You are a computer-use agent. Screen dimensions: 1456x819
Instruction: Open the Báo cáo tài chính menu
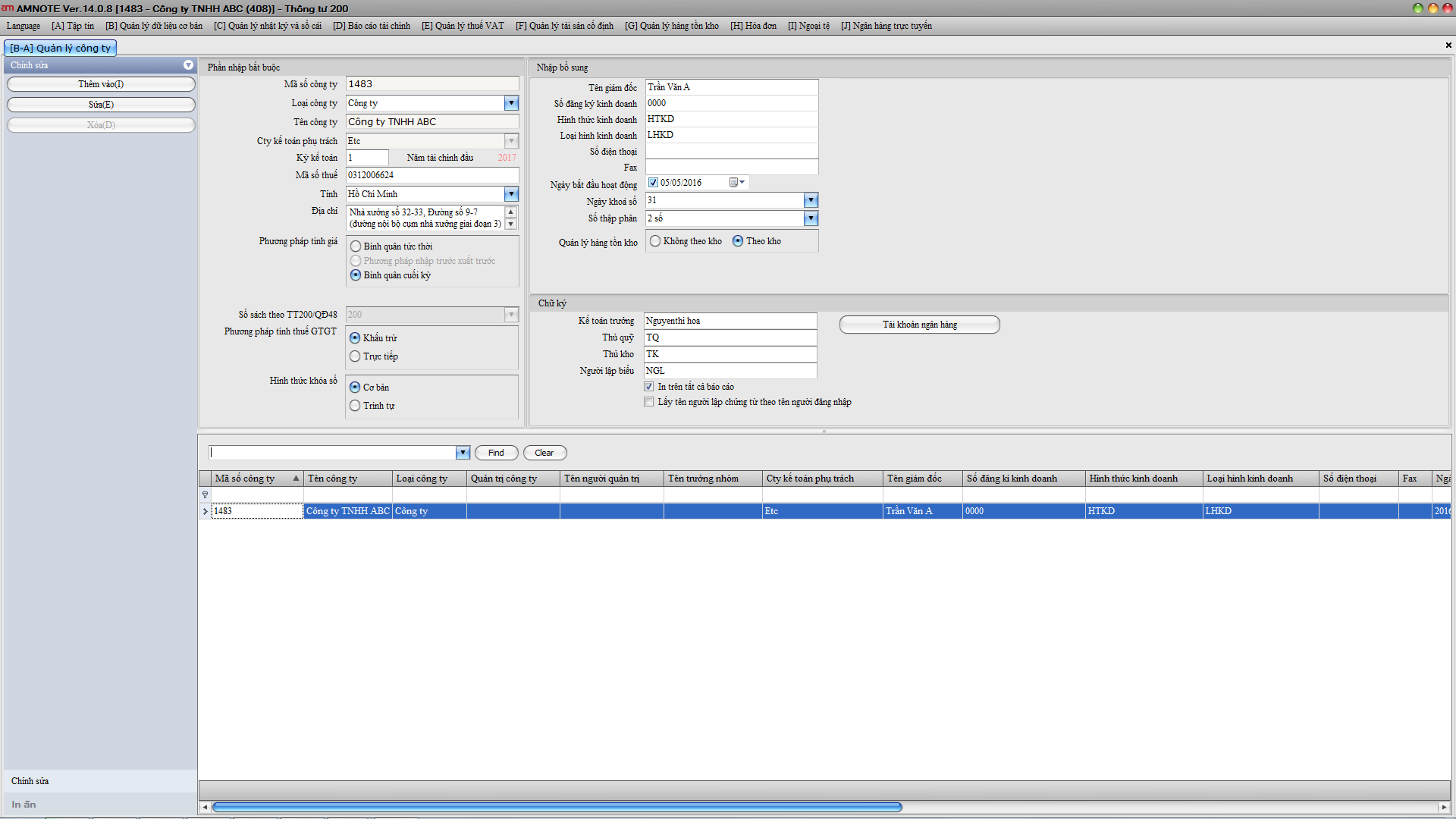coord(372,26)
